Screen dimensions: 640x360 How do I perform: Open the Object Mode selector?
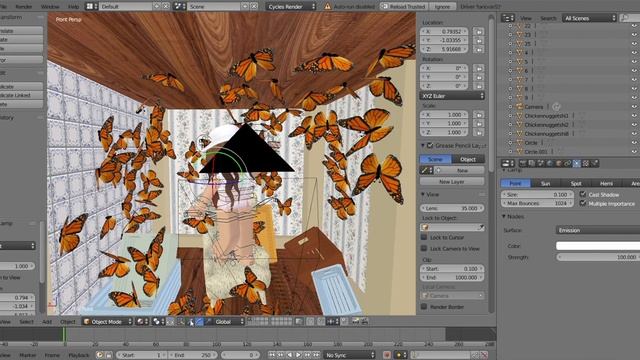(108, 322)
